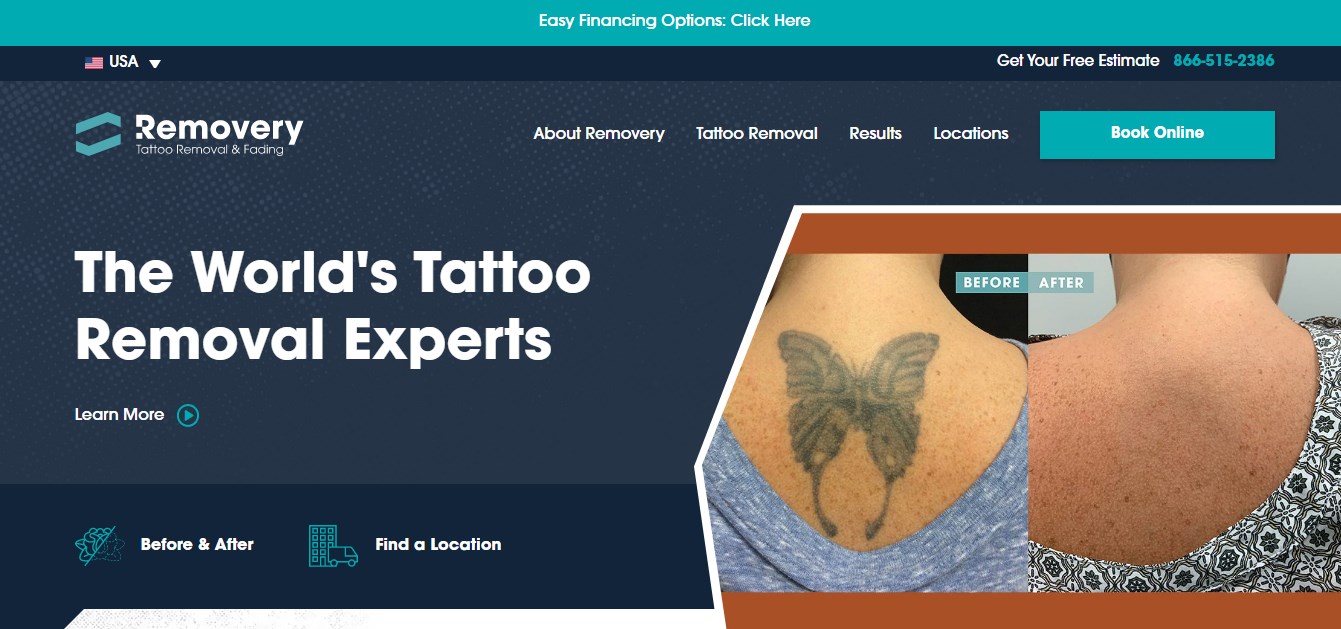Click the Get Your Free Estimate text

point(1078,61)
